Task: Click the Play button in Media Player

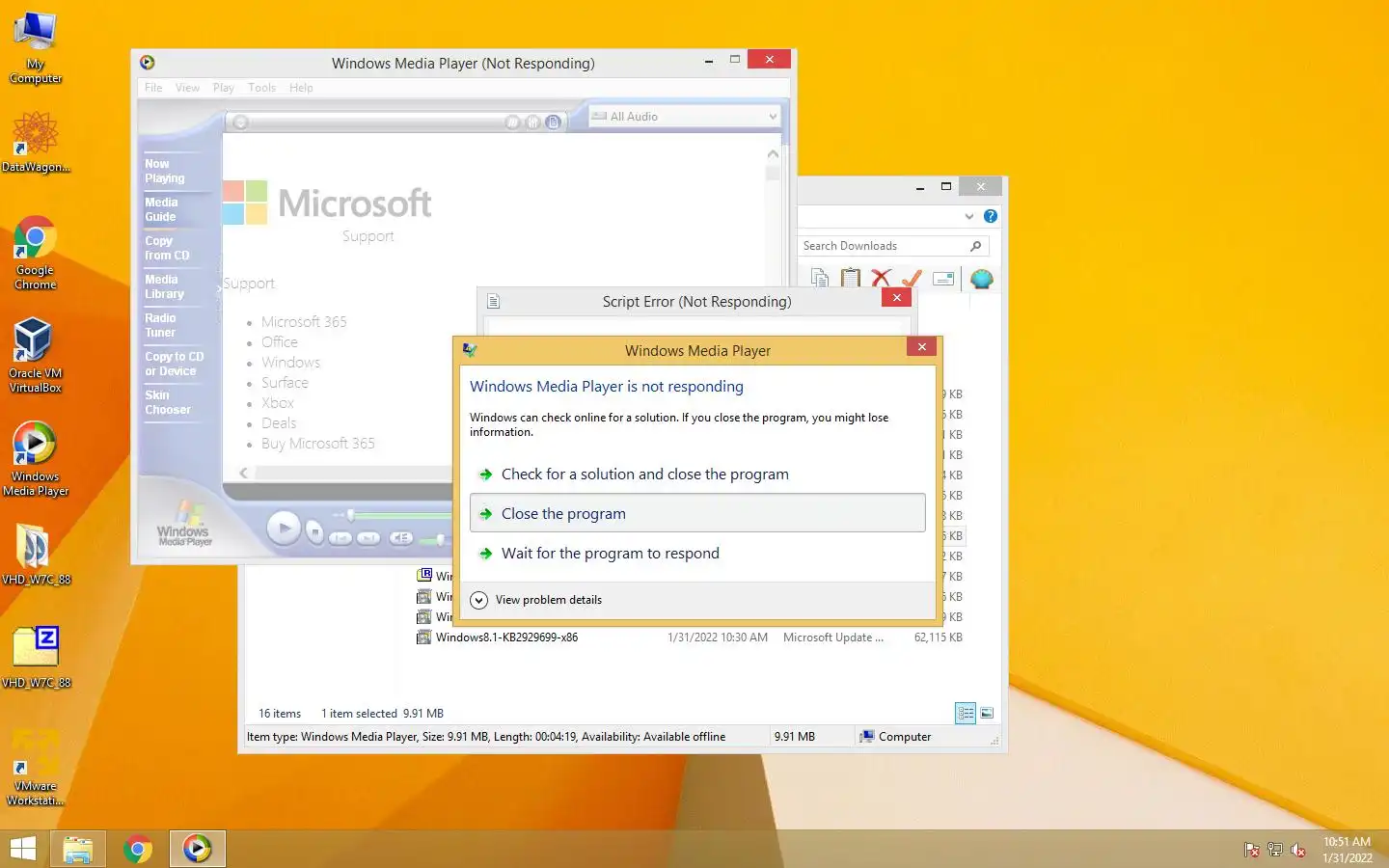Action: click(x=284, y=528)
